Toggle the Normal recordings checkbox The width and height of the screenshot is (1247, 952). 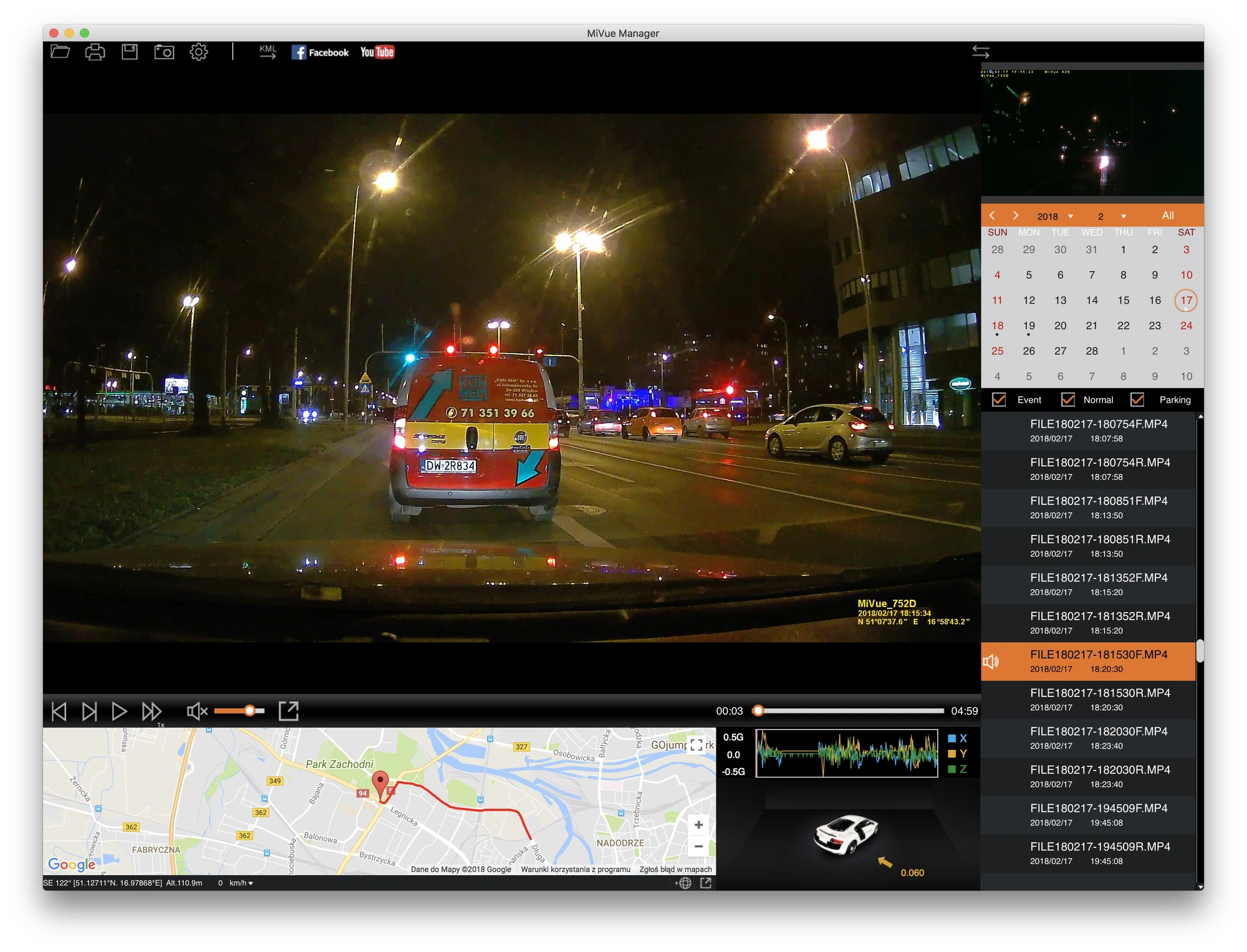(1067, 400)
